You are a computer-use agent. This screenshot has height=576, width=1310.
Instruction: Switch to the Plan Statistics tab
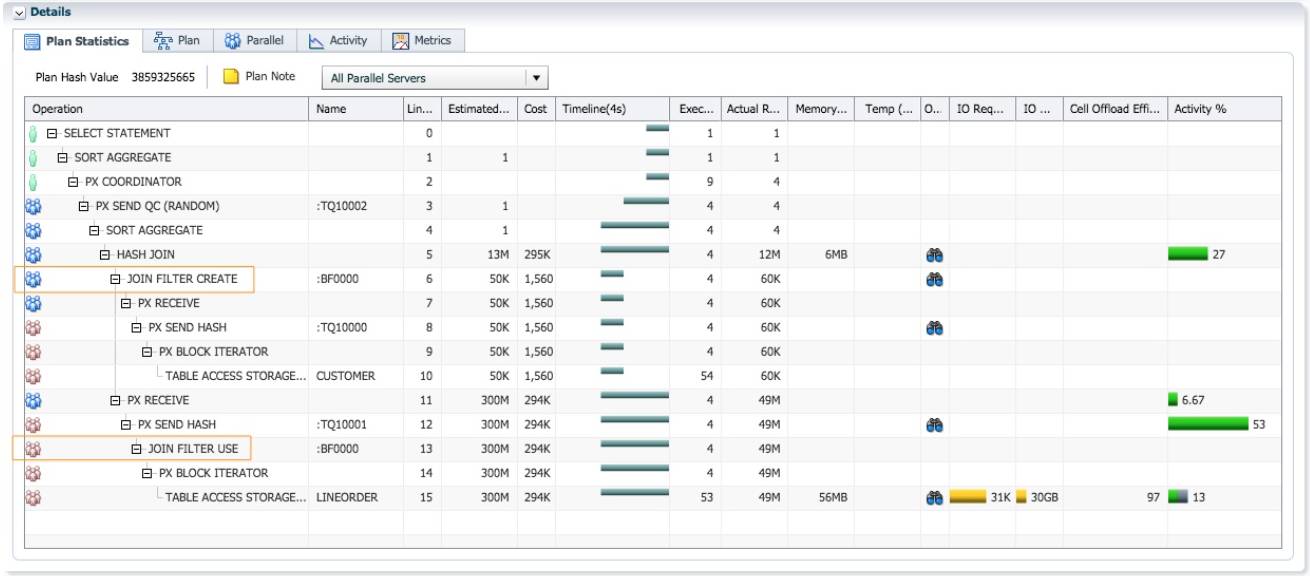76,41
